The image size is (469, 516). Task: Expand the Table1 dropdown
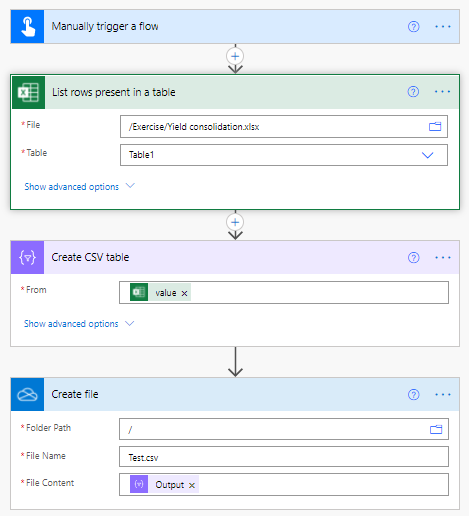427,155
